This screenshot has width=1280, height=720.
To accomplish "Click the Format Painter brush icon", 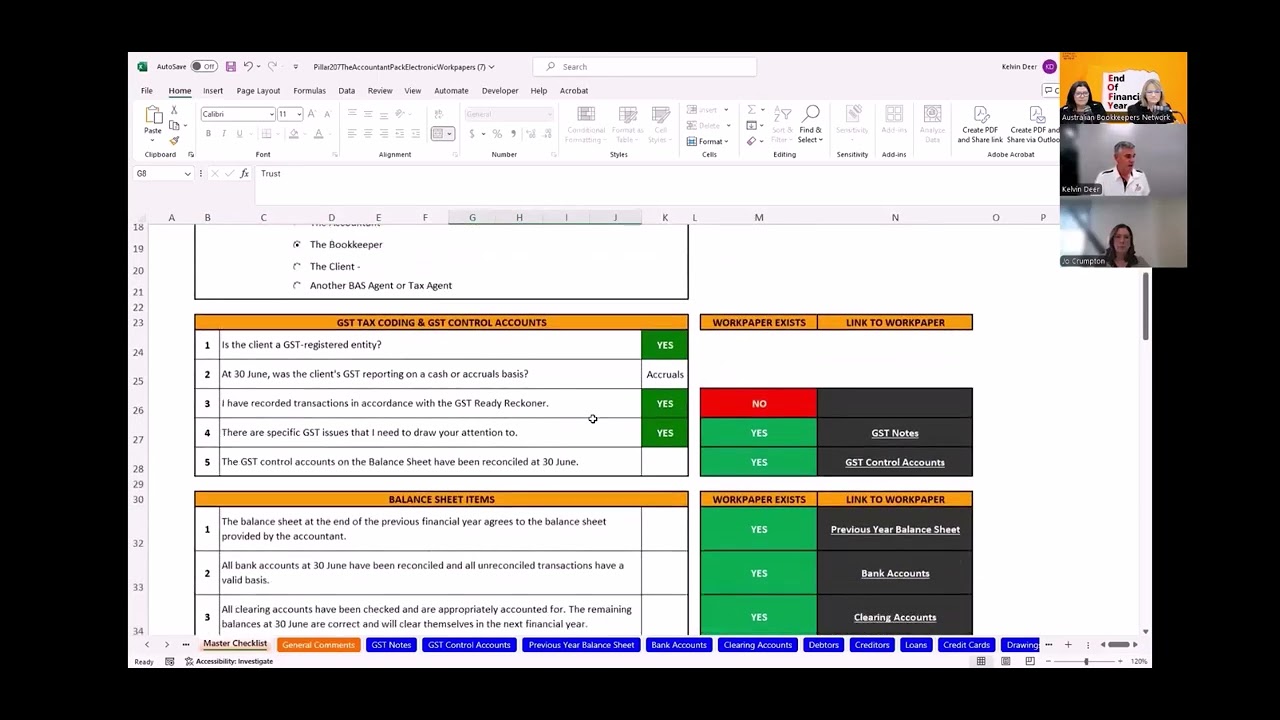I will pos(174,140).
